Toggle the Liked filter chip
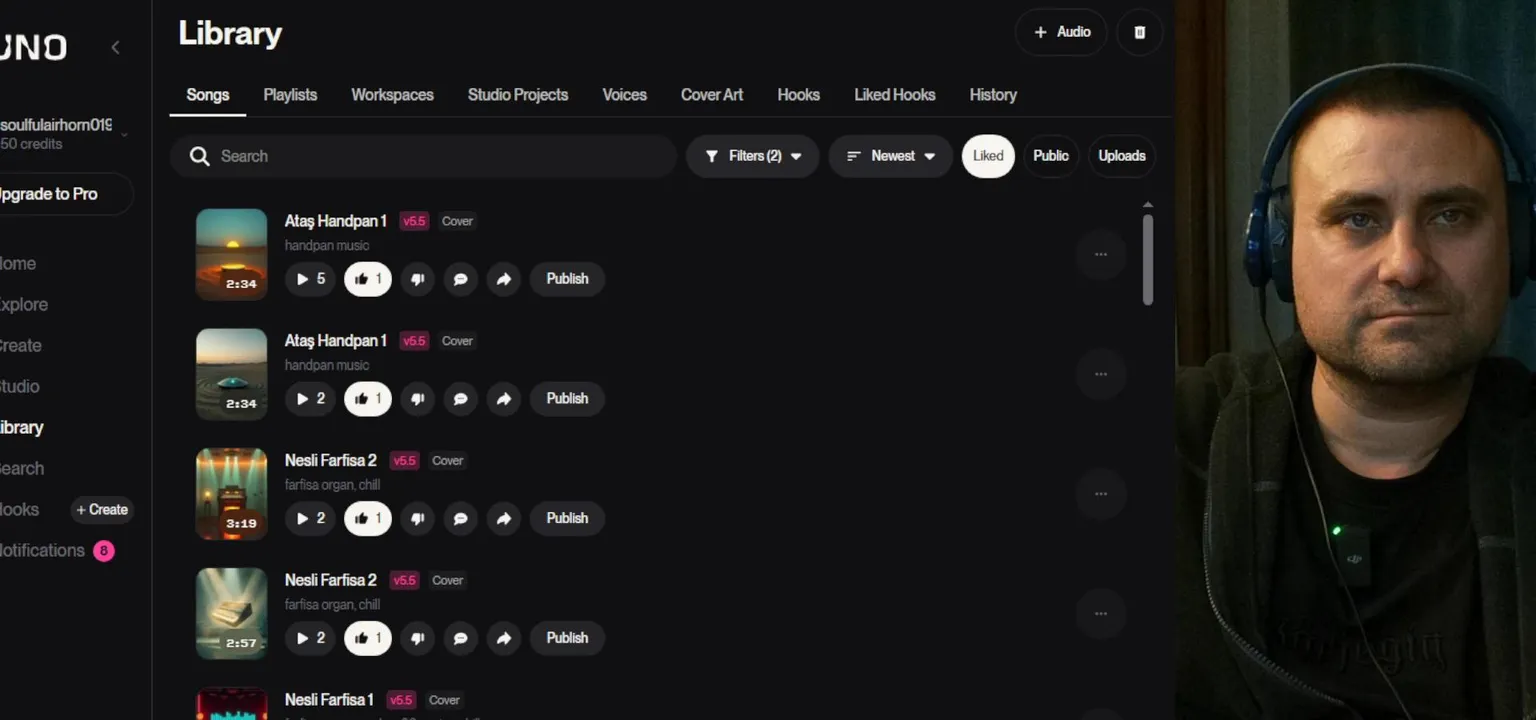The width and height of the screenshot is (1536, 720). point(987,156)
